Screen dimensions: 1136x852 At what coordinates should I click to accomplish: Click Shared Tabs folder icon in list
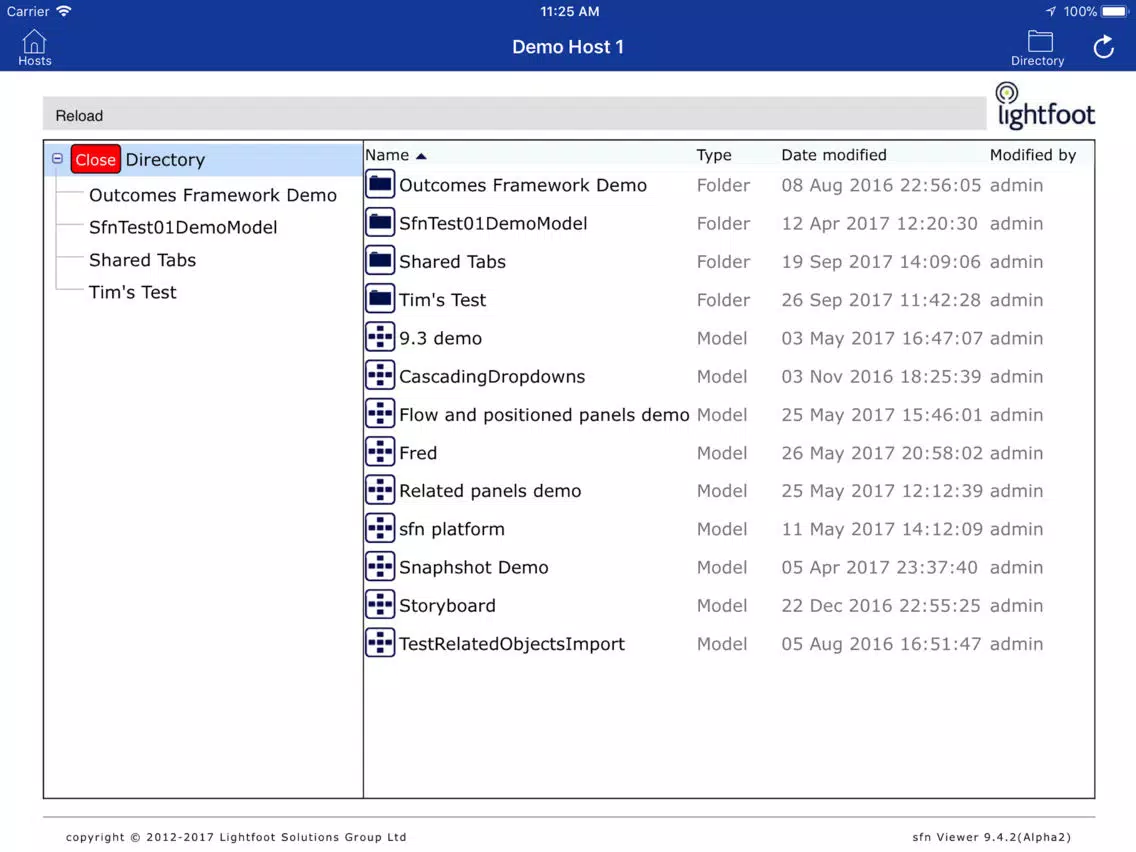pos(380,261)
